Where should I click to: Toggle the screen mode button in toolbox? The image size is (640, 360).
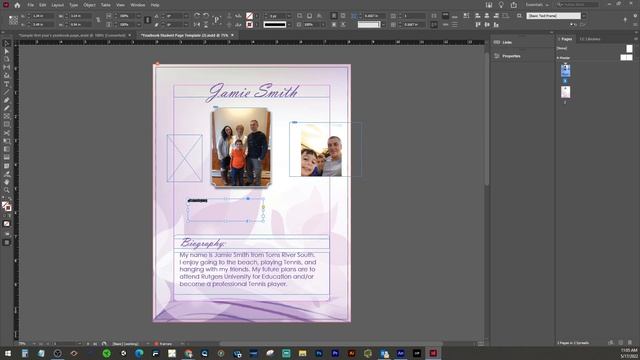7,242
